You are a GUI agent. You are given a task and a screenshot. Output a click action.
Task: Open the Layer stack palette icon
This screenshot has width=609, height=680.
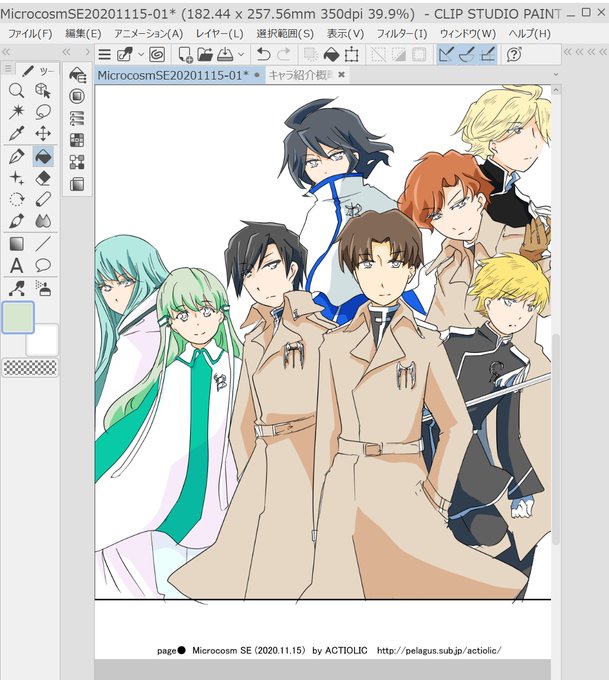[77, 184]
